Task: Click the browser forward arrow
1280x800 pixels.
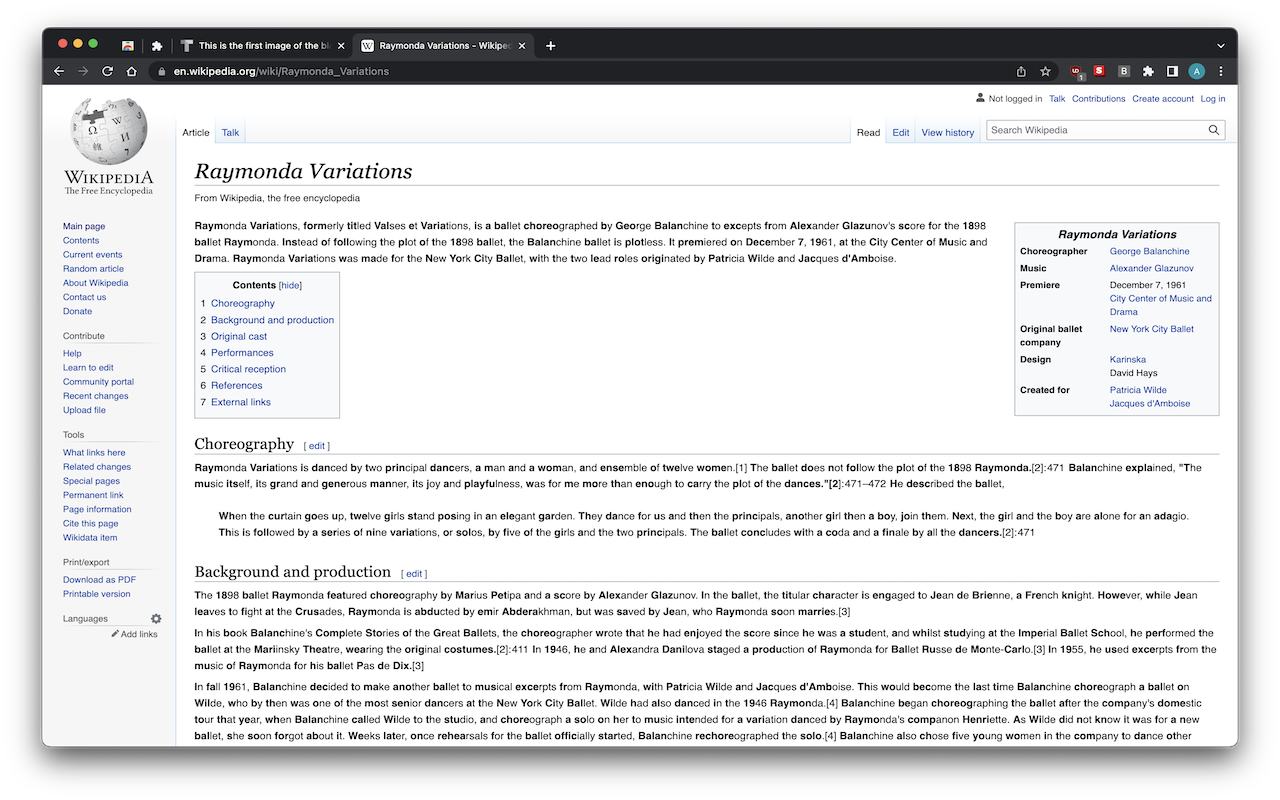Action: (83, 71)
